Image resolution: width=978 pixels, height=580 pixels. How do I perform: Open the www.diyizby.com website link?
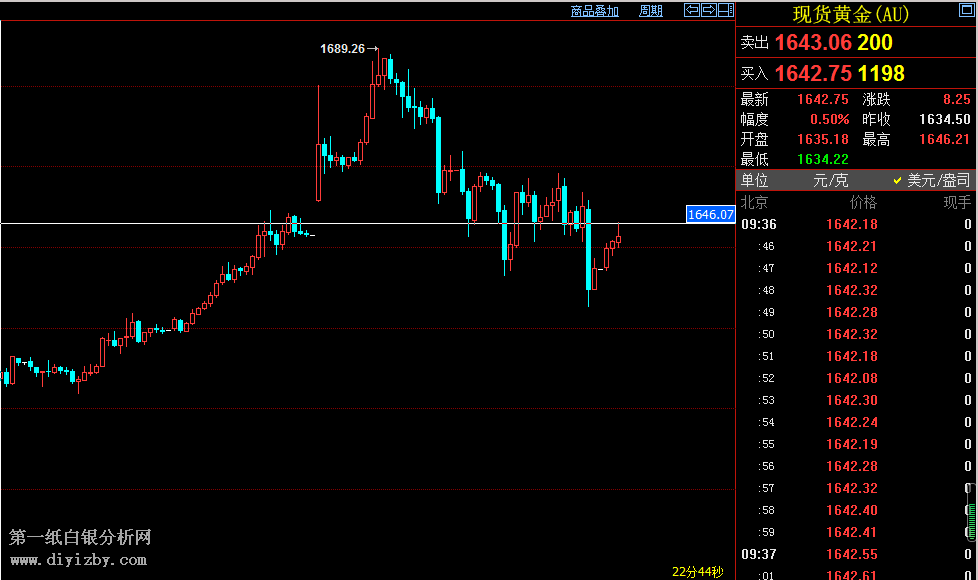point(79,560)
